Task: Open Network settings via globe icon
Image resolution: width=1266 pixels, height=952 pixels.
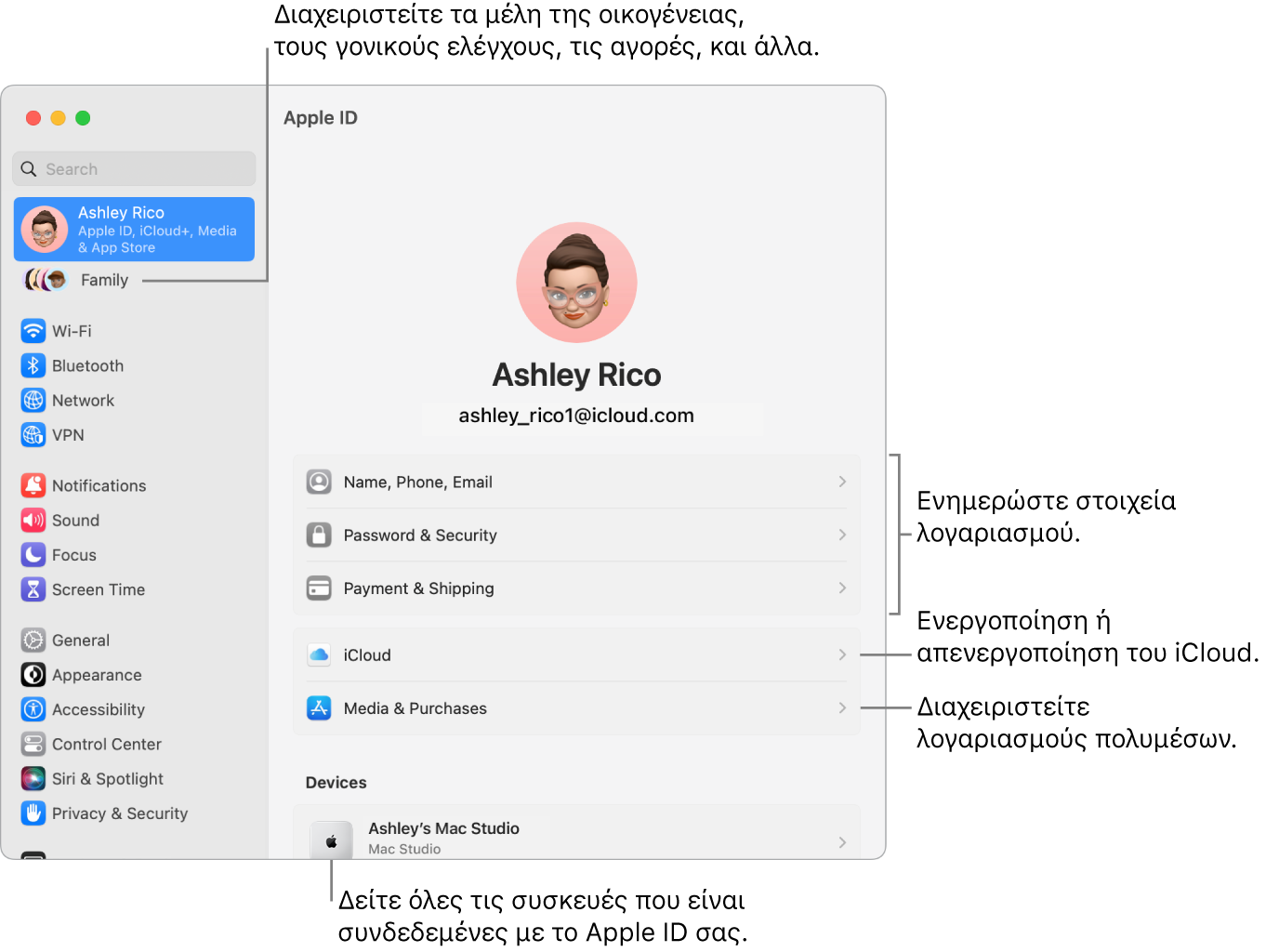Action: (x=33, y=400)
